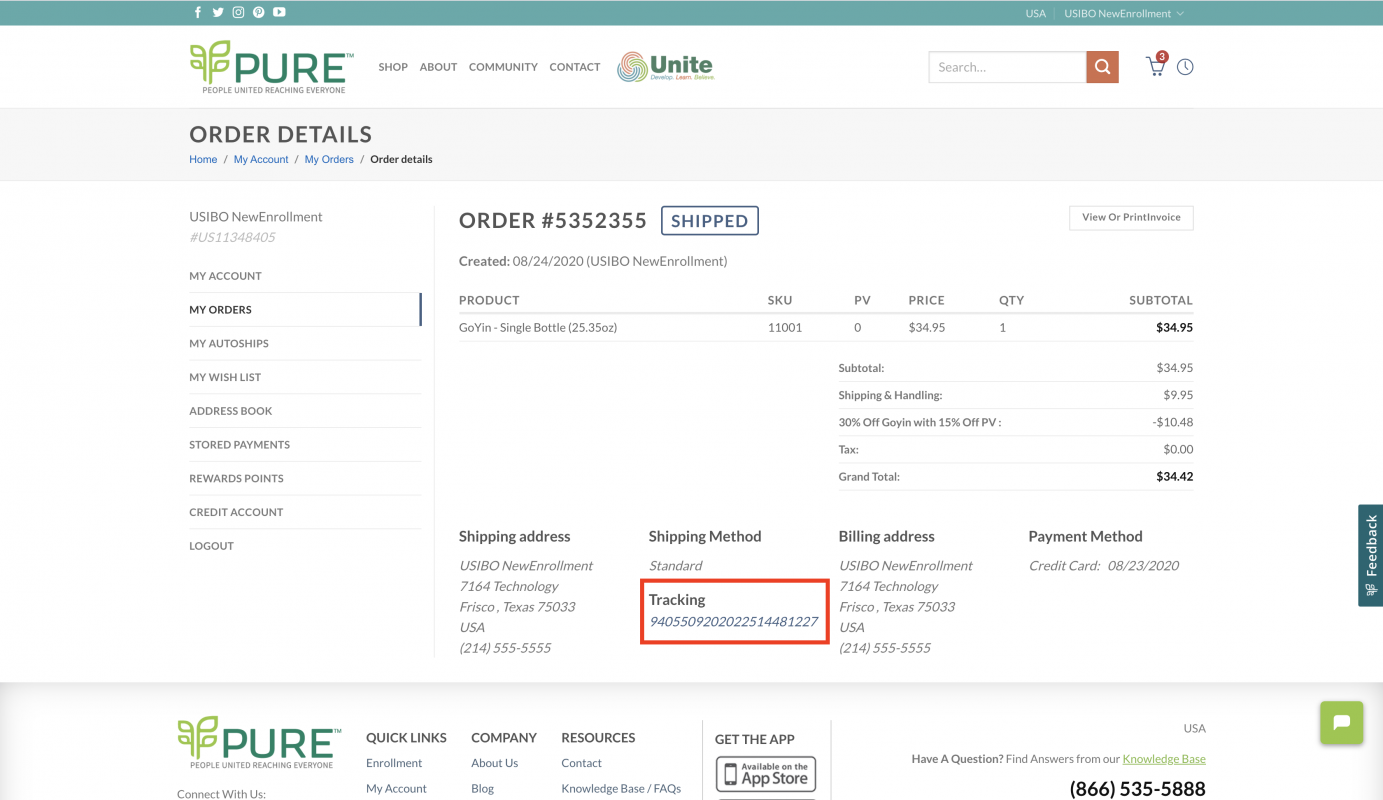Viewport: 1383px width, 800px height.
Task: Open the YouTube social icon
Action: tap(279, 13)
